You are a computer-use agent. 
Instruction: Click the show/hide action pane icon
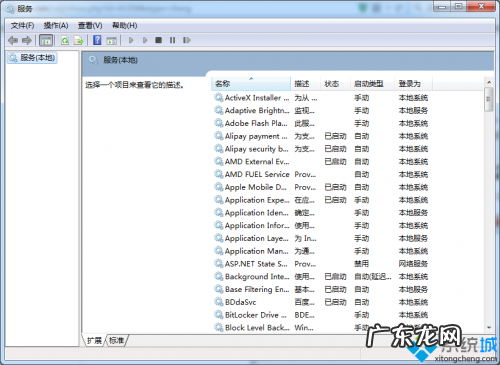(111, 40)
